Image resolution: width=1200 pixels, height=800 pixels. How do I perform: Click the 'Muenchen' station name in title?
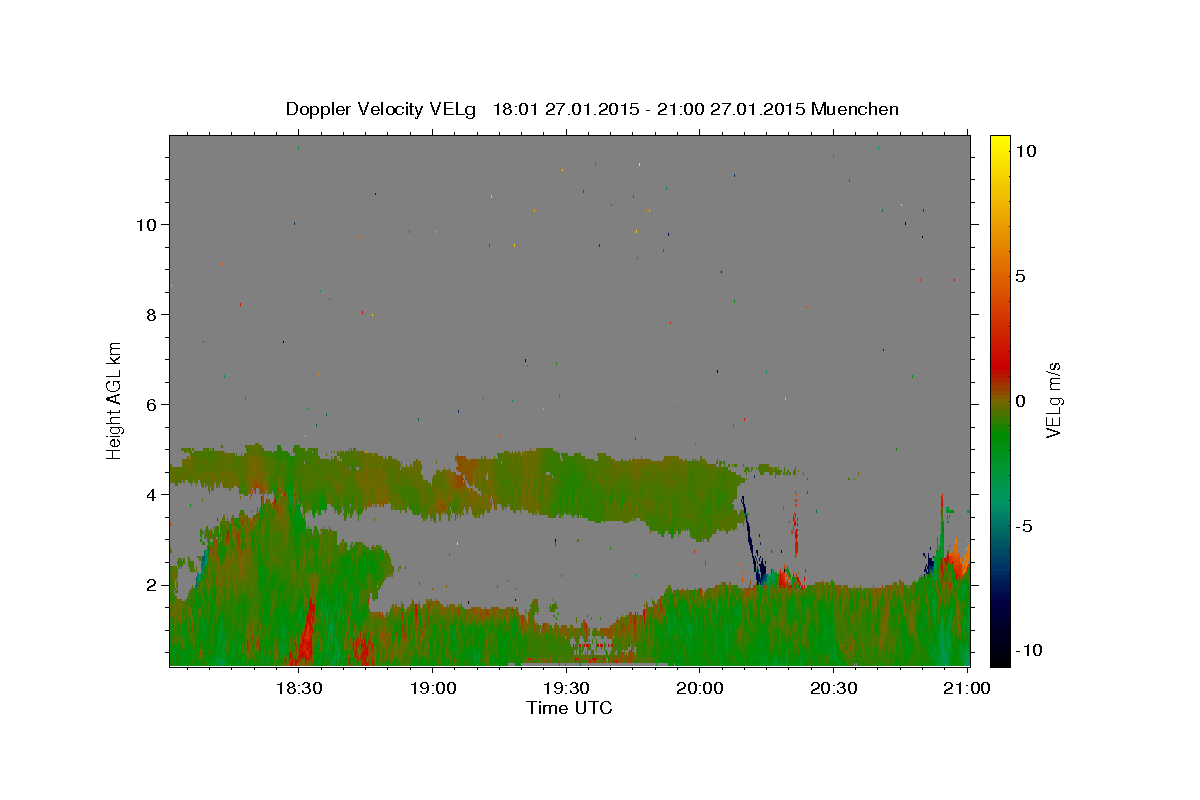tap(855, 109)
